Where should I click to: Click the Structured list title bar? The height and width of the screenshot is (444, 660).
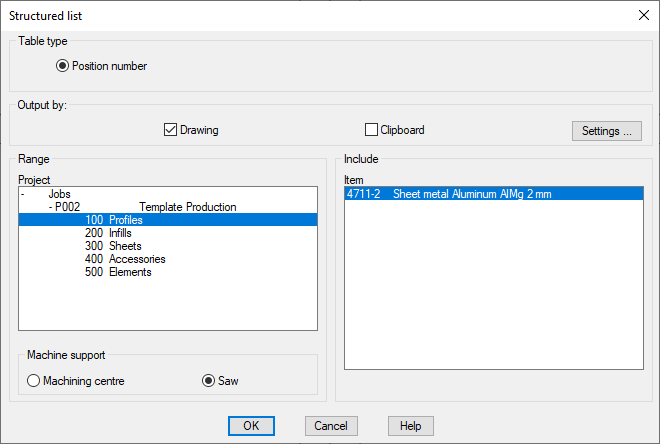(300, 15)
